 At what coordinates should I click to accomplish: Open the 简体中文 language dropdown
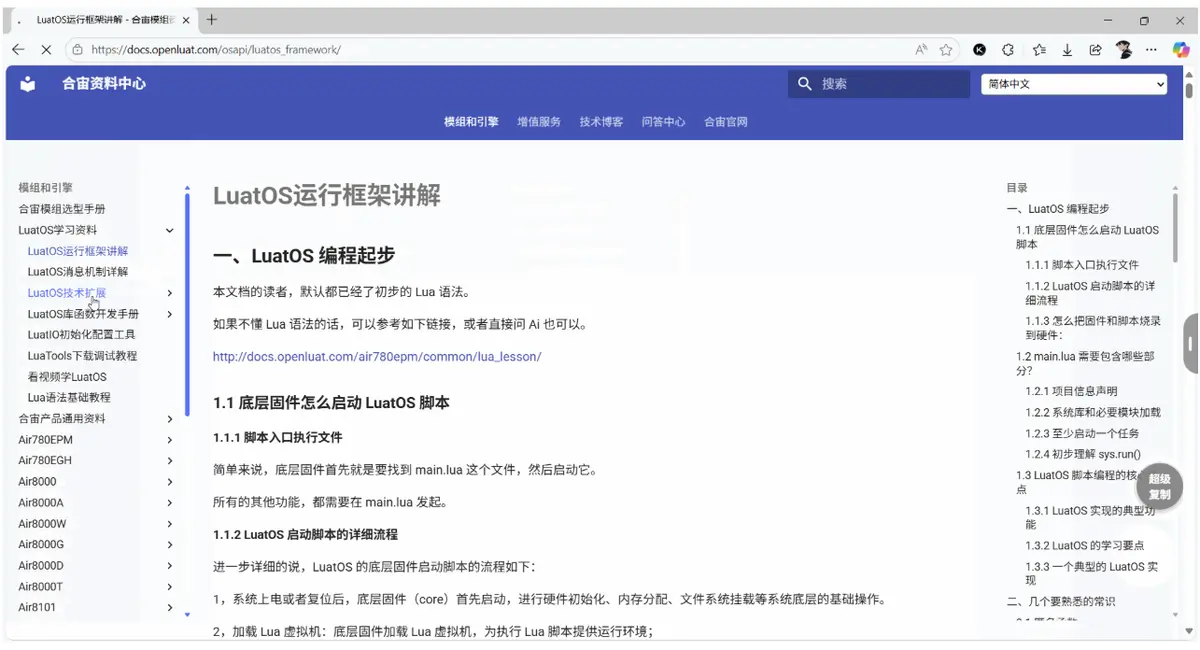(1075, 84)
